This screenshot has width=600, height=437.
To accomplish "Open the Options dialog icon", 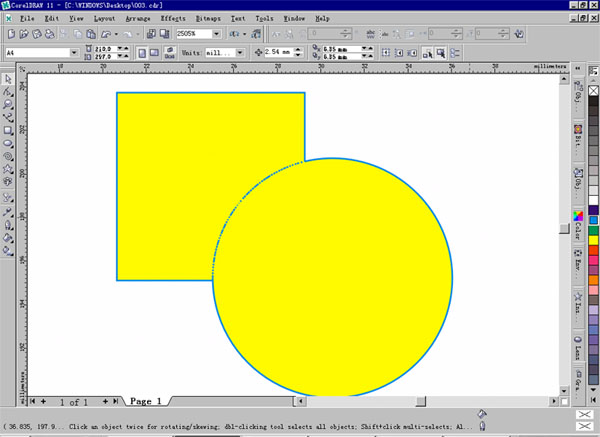I will click(x=455, y=53).
